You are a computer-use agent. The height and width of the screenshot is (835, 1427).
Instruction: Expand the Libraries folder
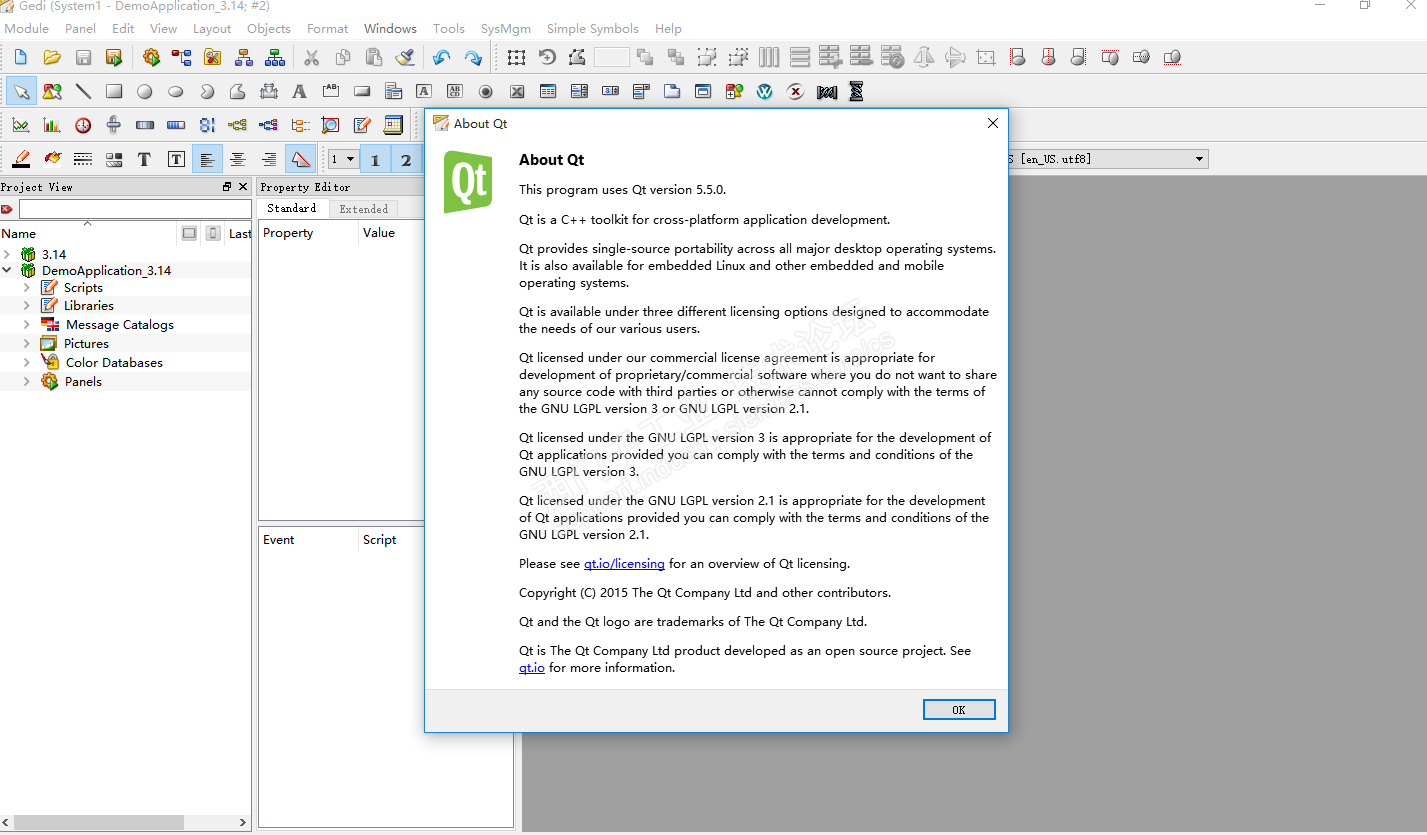tap(27, 306)
